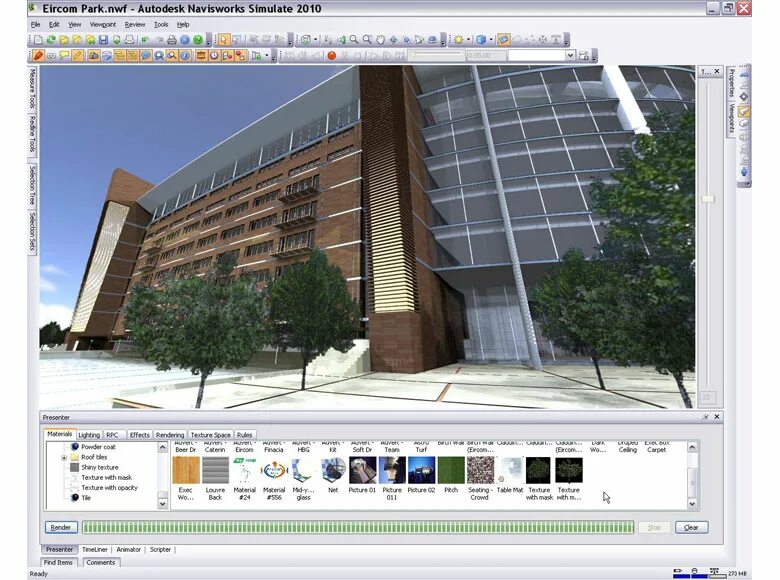This screenshot has width=780, height=580.
Task: Open the Selection Tree side tab
Action: [x=32, y=186]
